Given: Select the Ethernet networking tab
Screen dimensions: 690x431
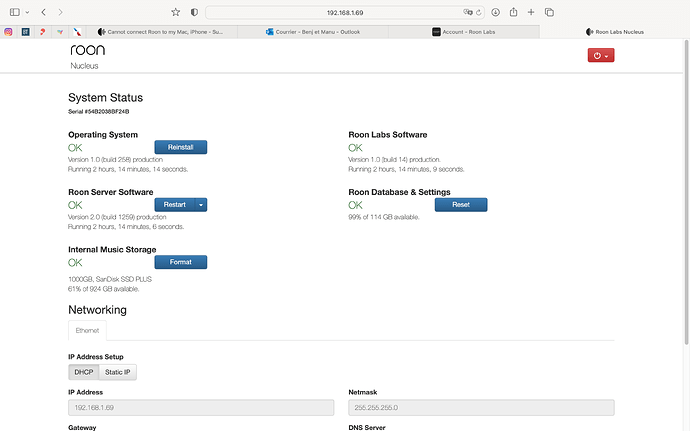Looking at the screenshot, I should [x=86, y=330].
